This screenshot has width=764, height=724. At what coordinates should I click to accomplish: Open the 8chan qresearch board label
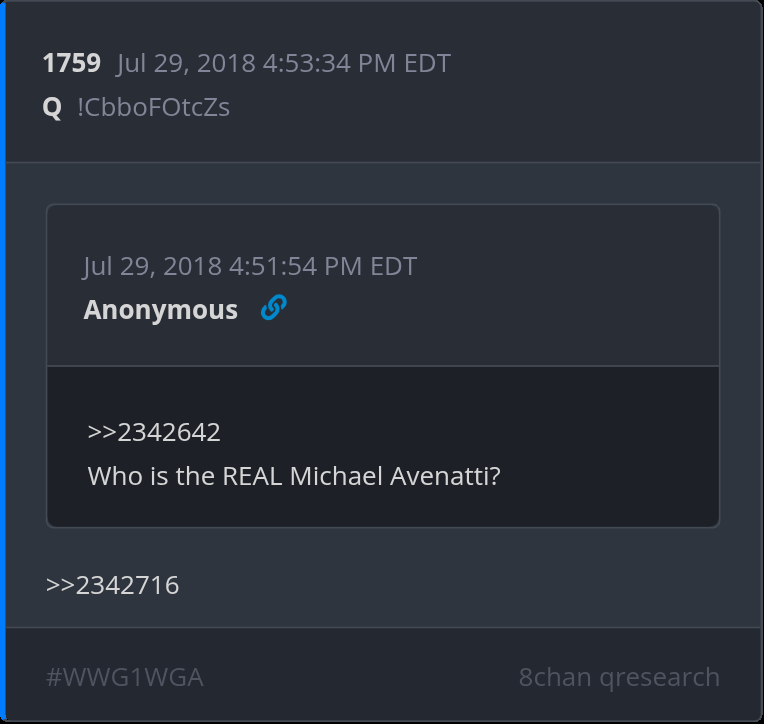[619, 677]
